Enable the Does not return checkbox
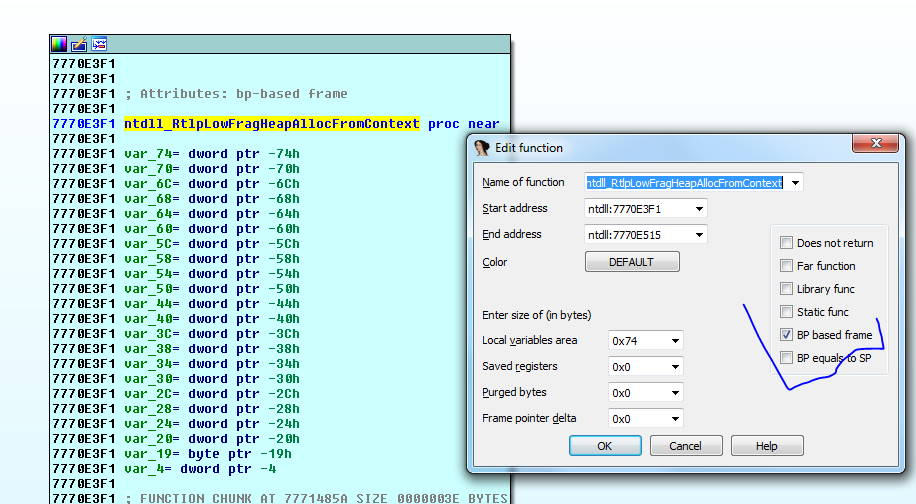Image resolution: width=916 pixels, height=504 pixels. click(x=787, y=243)
